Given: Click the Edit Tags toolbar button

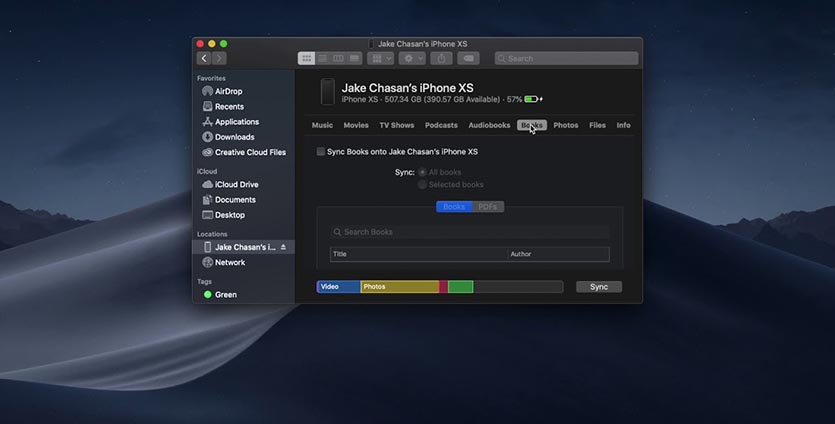Looking at the screenshot, I should point(468,58).
